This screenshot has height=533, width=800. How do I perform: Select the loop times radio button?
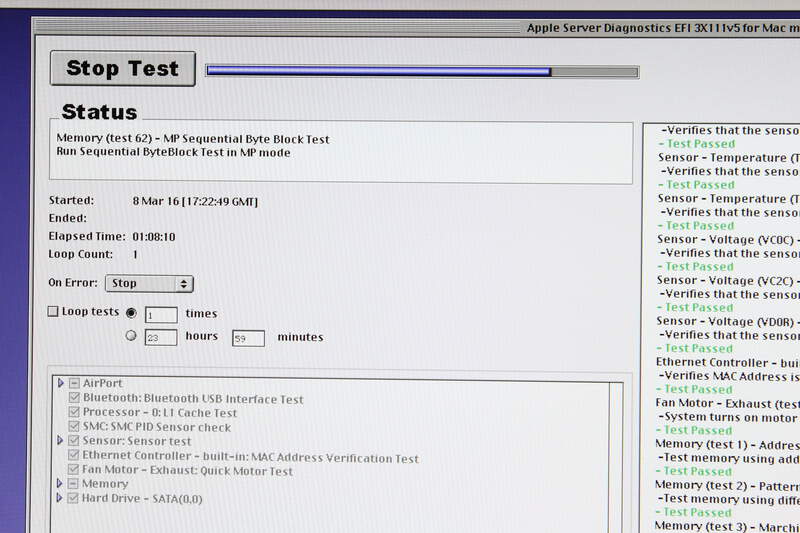[131, 313]
